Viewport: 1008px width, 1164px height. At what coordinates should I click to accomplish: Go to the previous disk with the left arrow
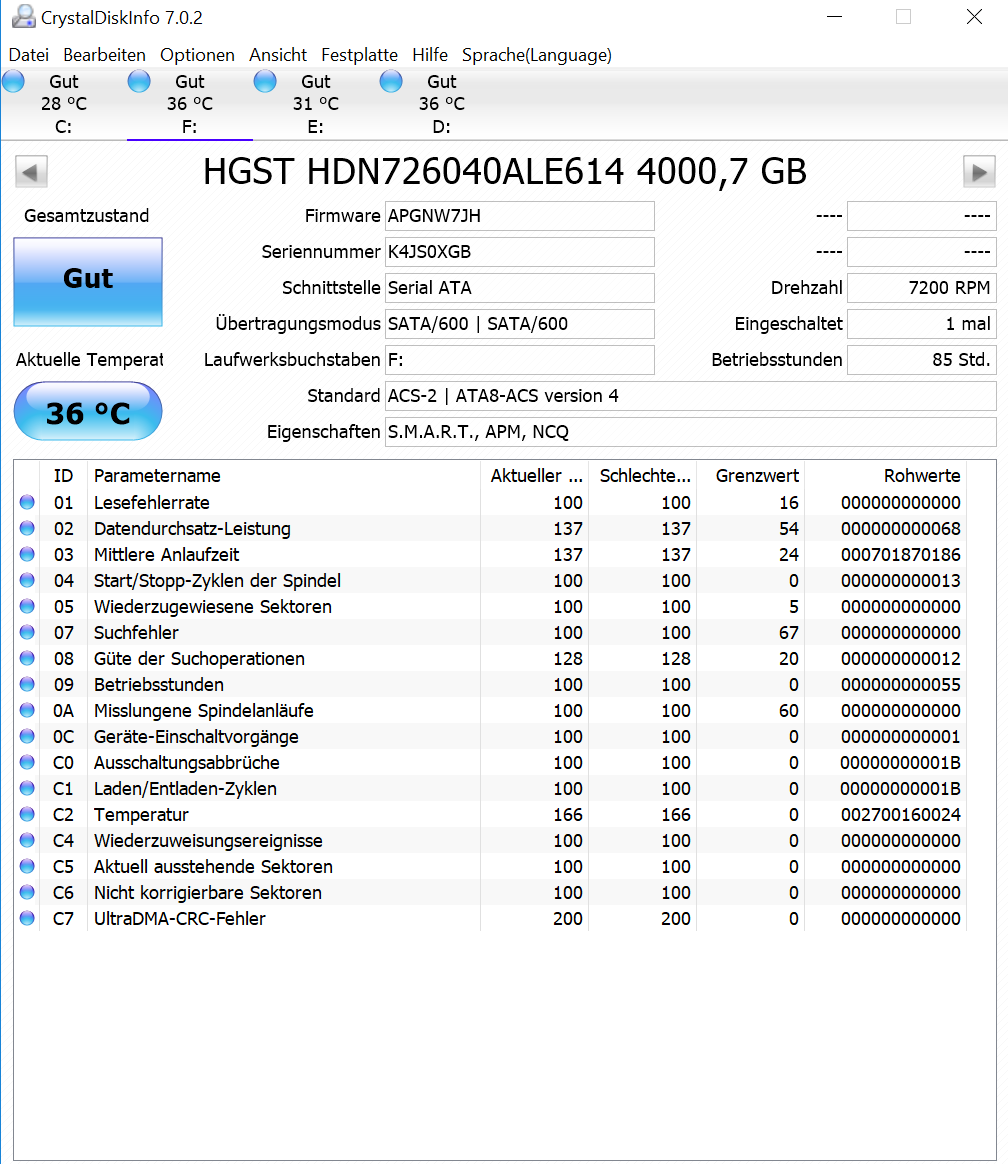[31, 172]
